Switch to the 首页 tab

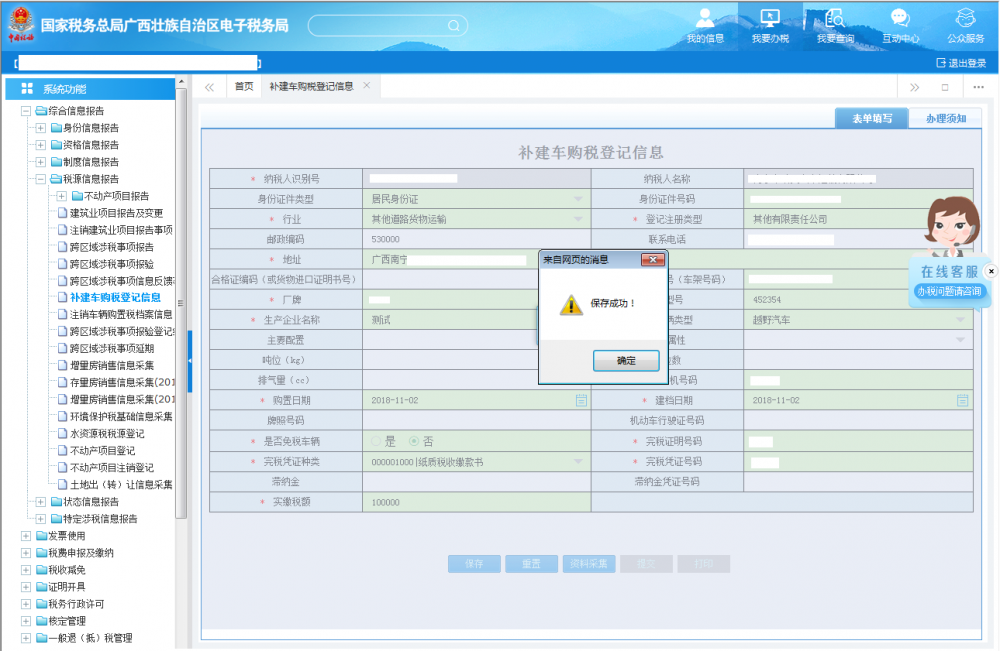tap(244, 87)
